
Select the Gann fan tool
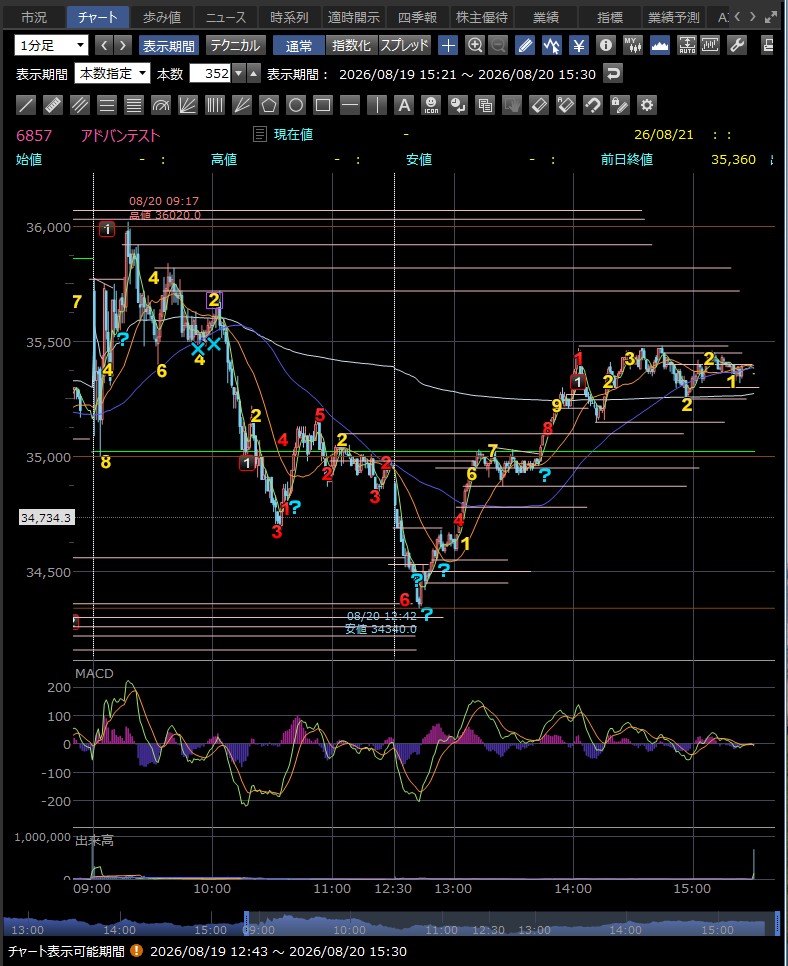[x=242, y=105]
